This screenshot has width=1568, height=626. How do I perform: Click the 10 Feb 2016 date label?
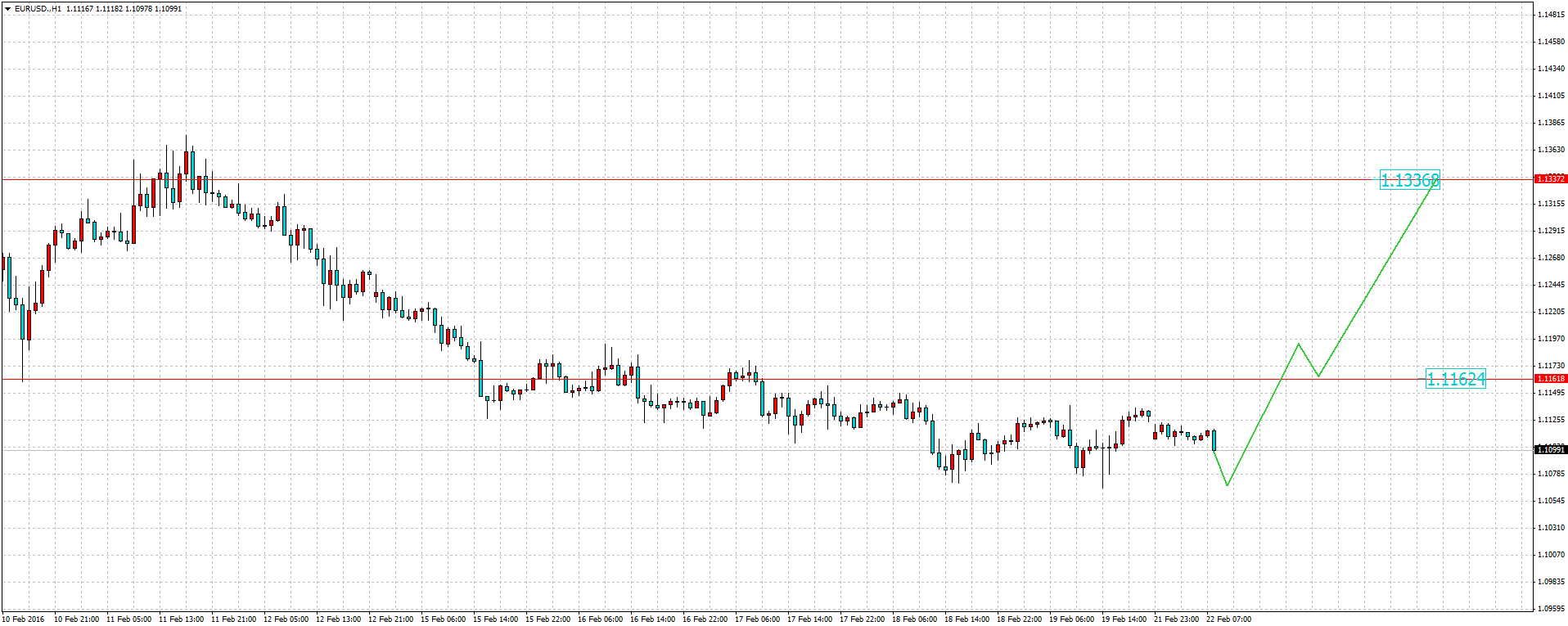pyautogui.click(x=24, y=619)
